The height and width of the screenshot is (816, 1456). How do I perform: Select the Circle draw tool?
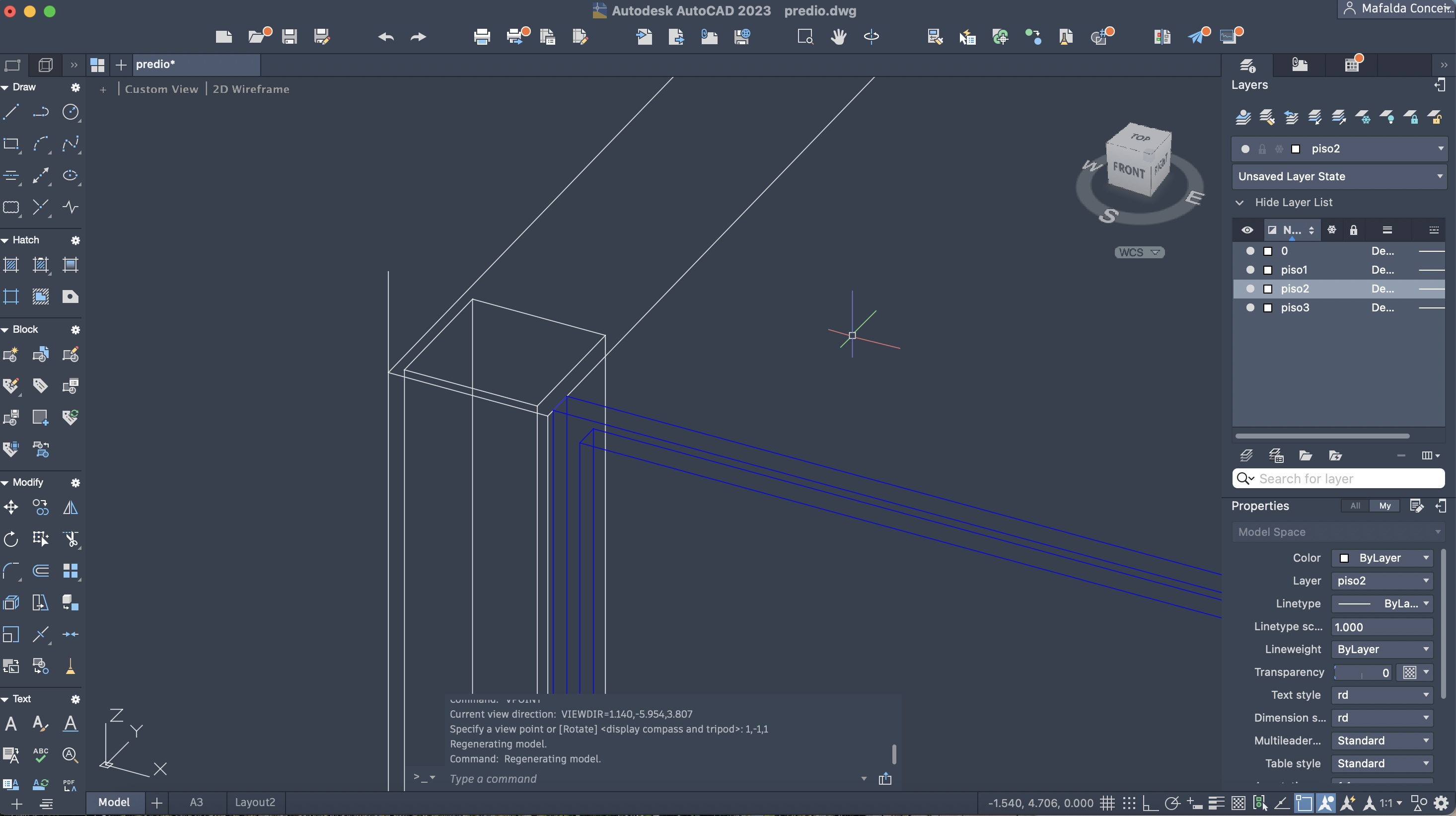(71, 112)
